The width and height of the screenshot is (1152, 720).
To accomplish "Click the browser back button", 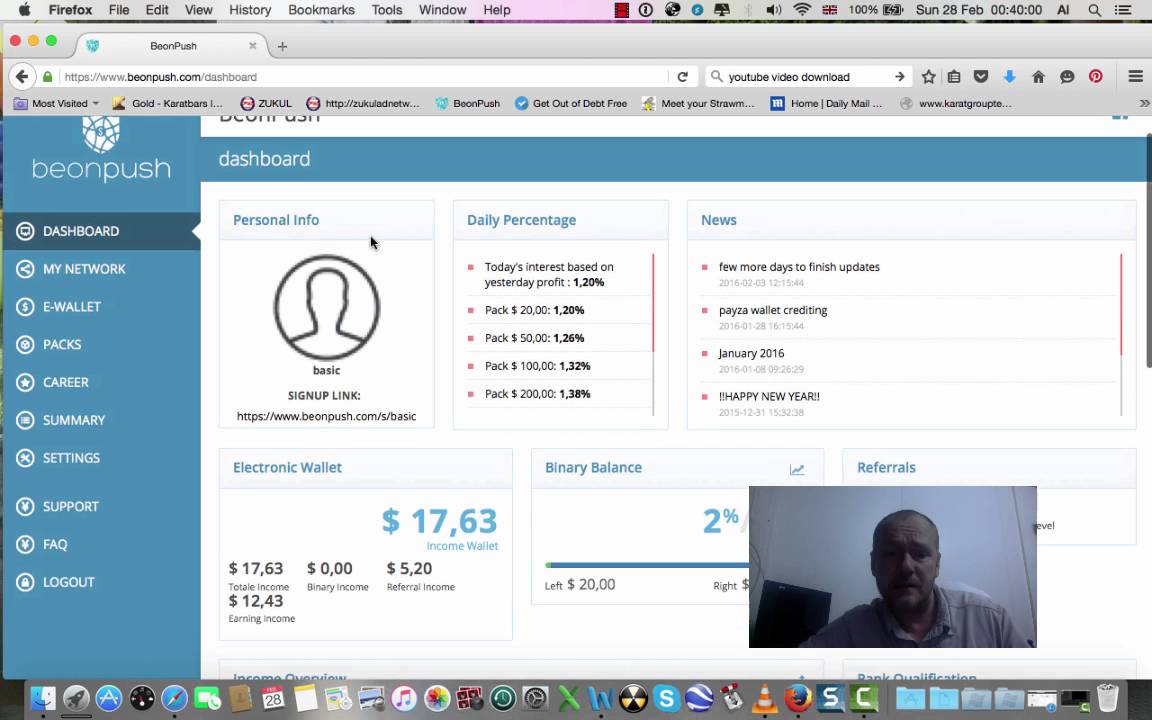I will 22,76.
